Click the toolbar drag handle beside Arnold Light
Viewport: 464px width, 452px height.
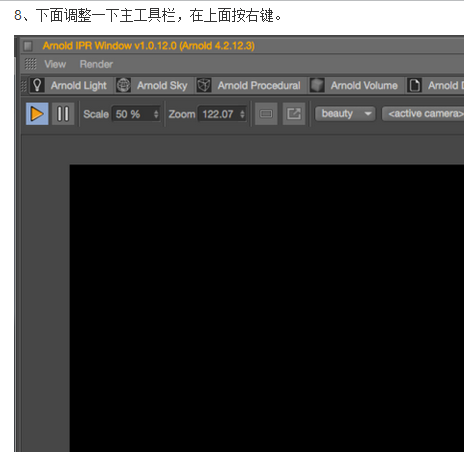tap(24, 85)
